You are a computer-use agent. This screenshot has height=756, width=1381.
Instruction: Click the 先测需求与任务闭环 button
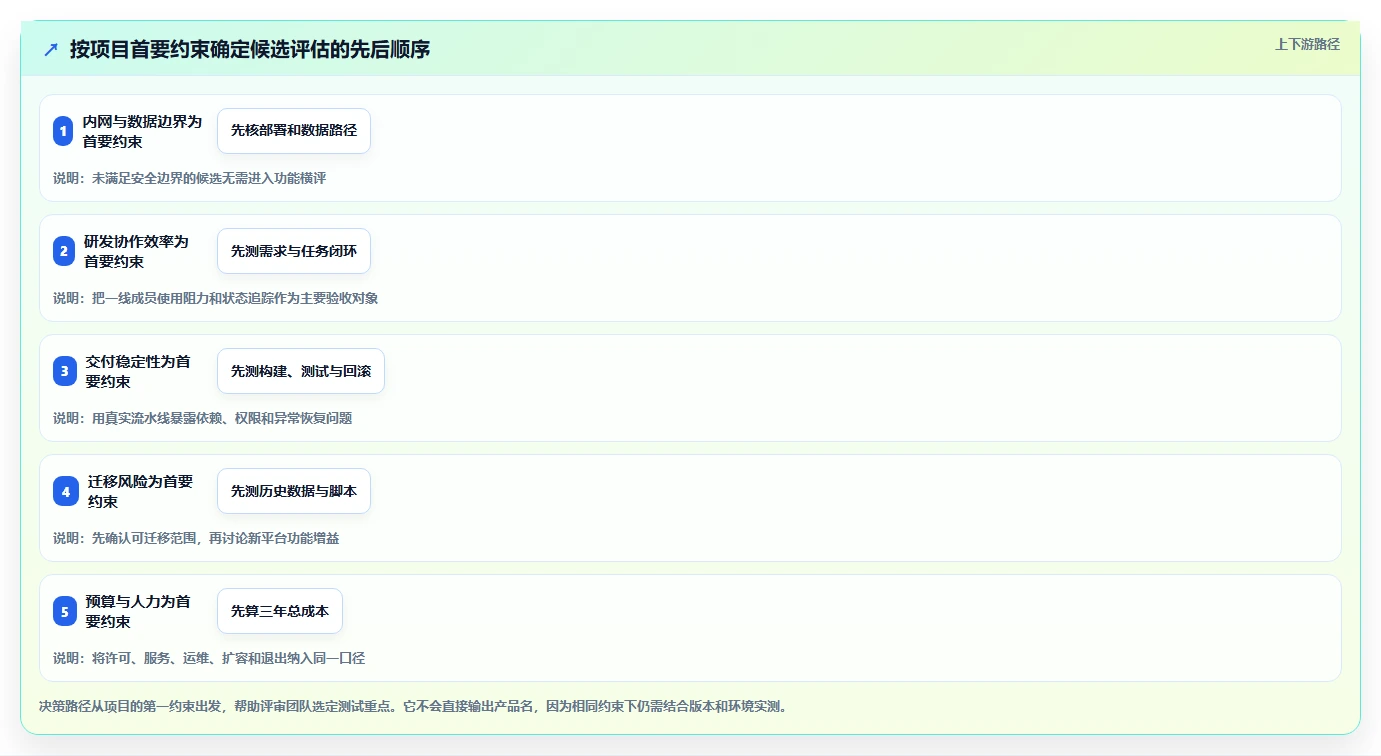[294, 251]
